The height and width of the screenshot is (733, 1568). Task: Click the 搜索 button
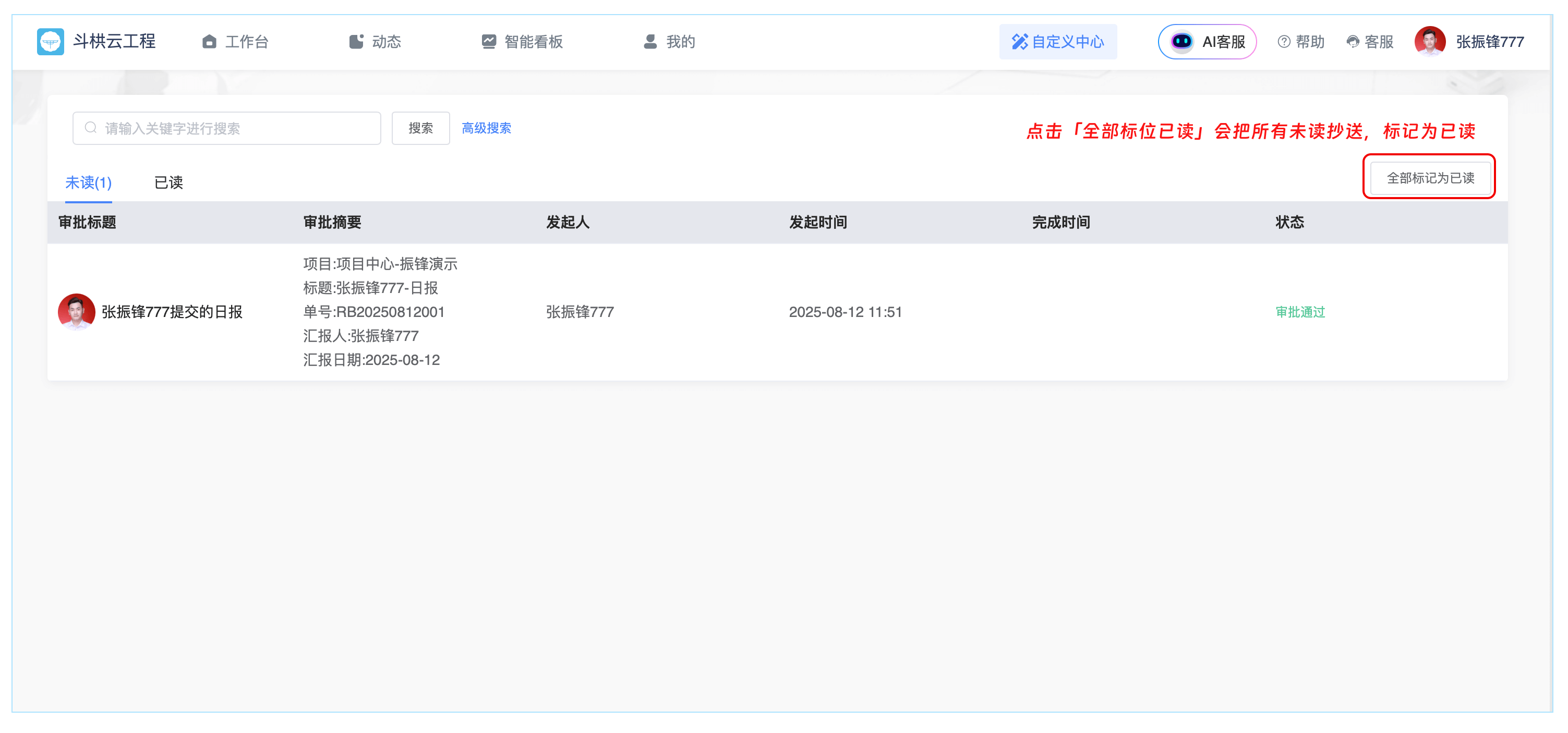coord(420,128)
